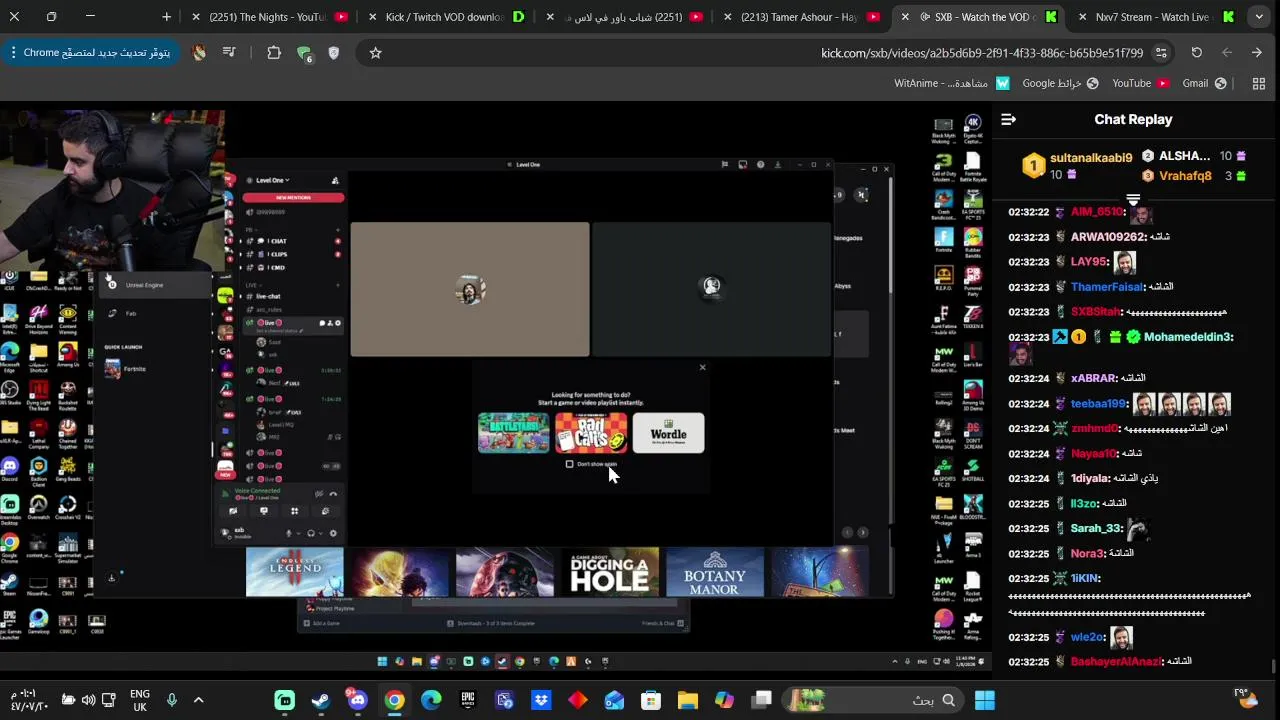Screen dimensions: 1280x720
Task: Launch the Wordle activity card
Action: pyautogui.click(x=668, y=433)
